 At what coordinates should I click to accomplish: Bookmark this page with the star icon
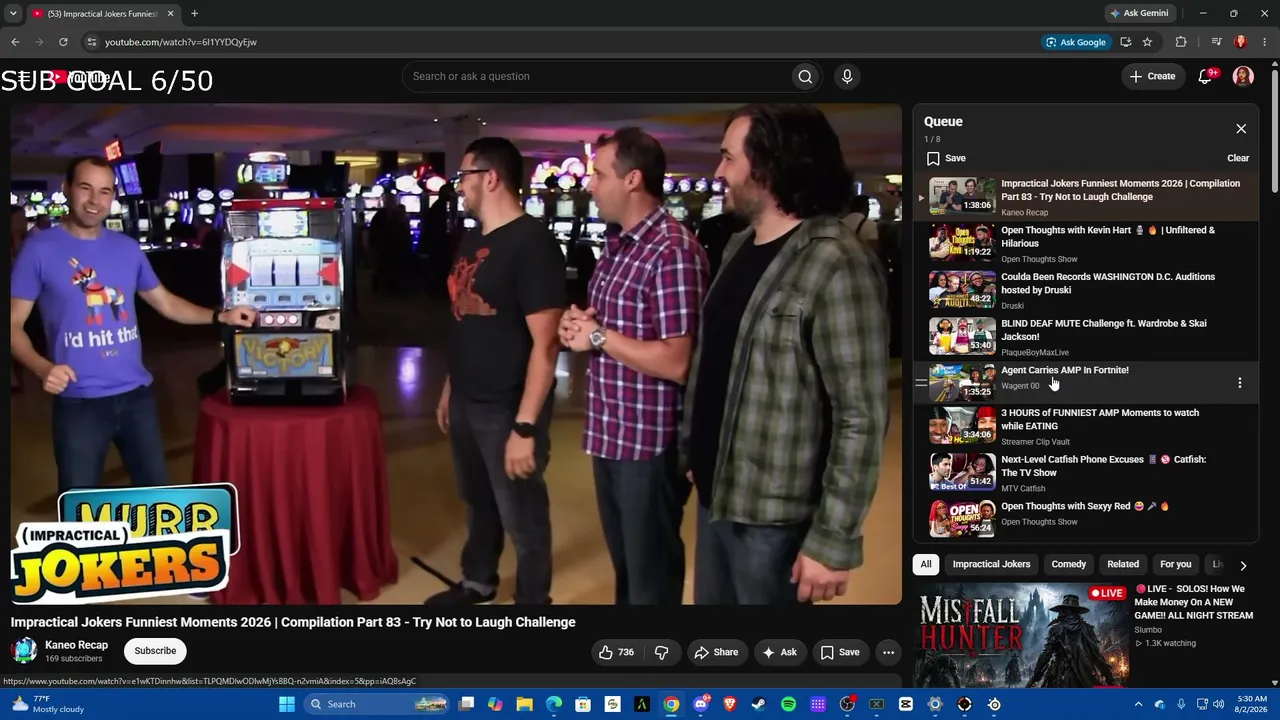(1147, 42)
